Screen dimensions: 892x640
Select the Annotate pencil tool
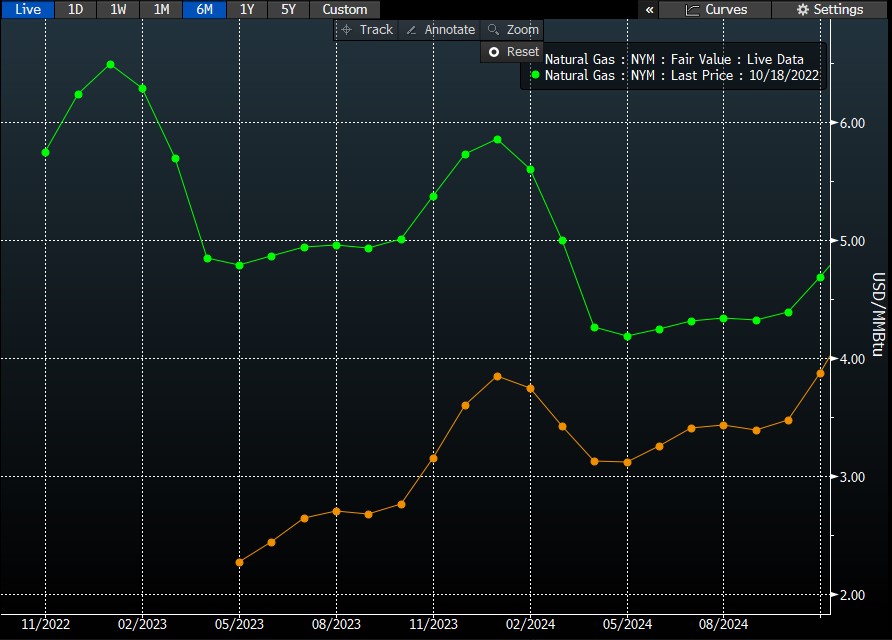click(x=439, y=30)
